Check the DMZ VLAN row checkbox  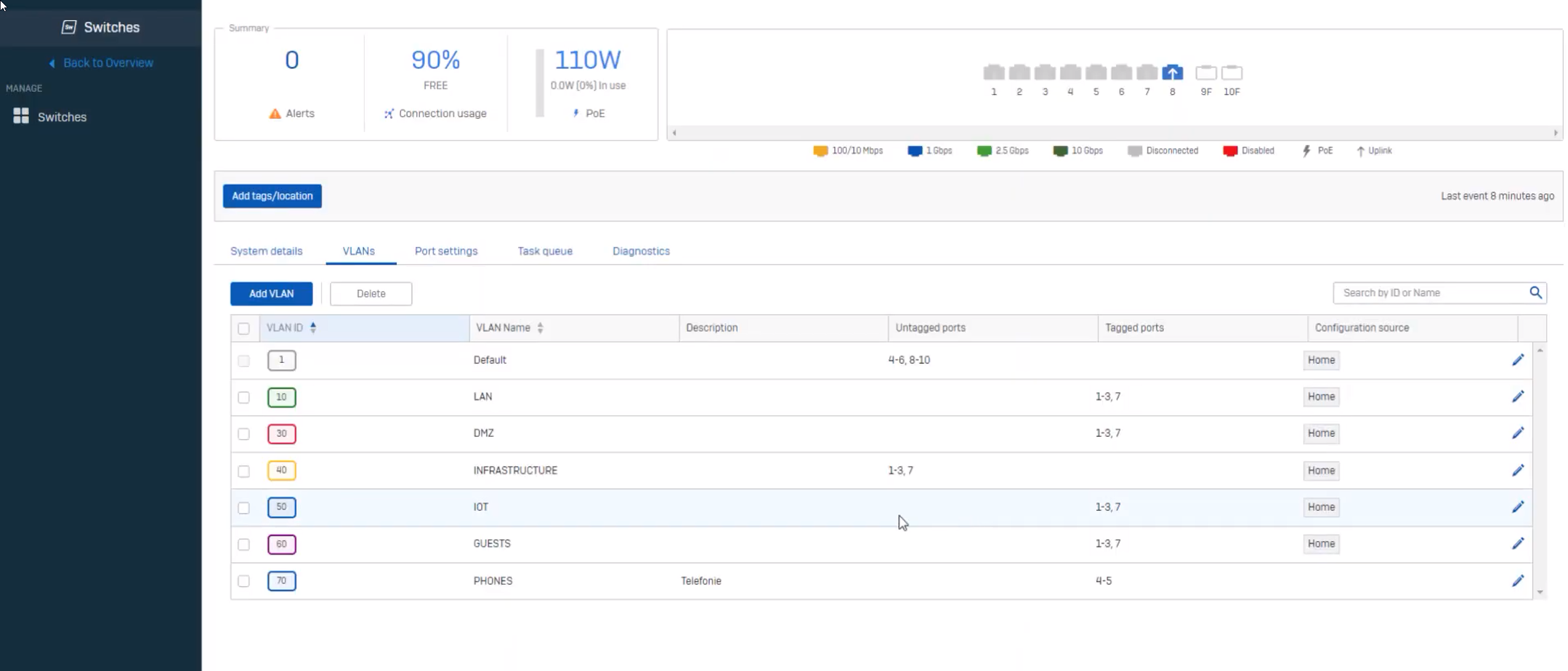(244, 434)
